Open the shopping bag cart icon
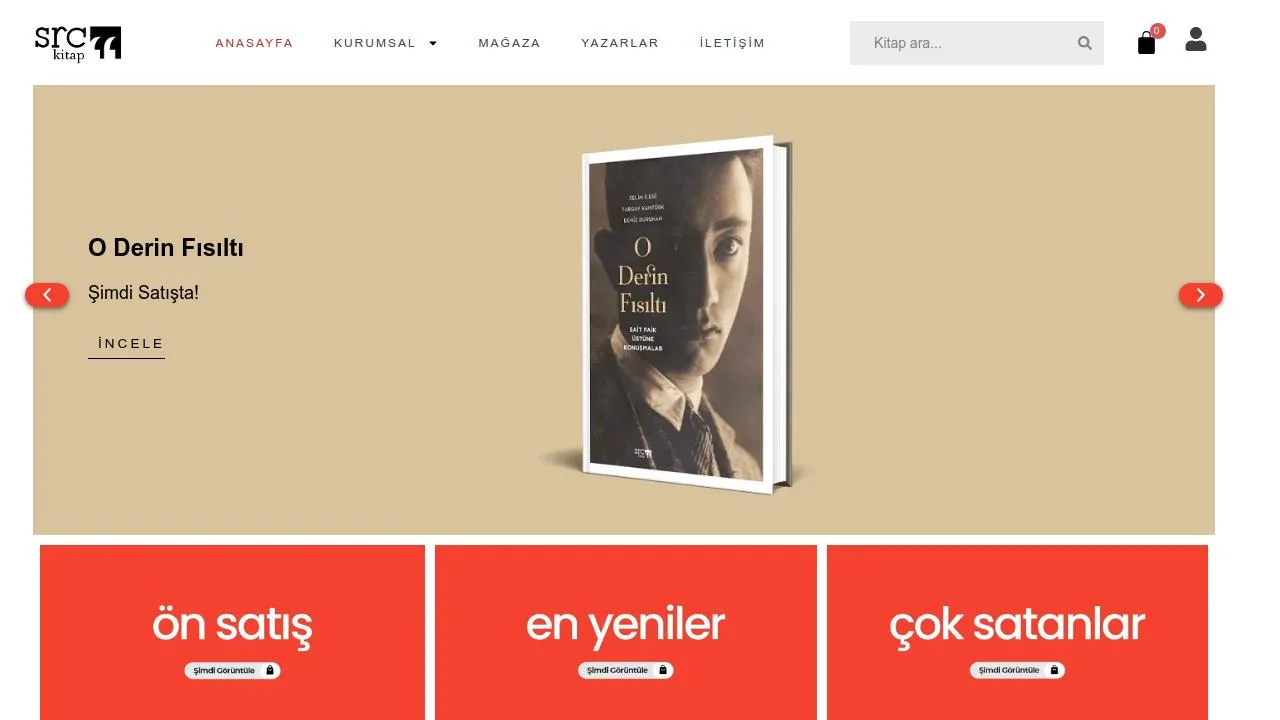 (1146, 43)
